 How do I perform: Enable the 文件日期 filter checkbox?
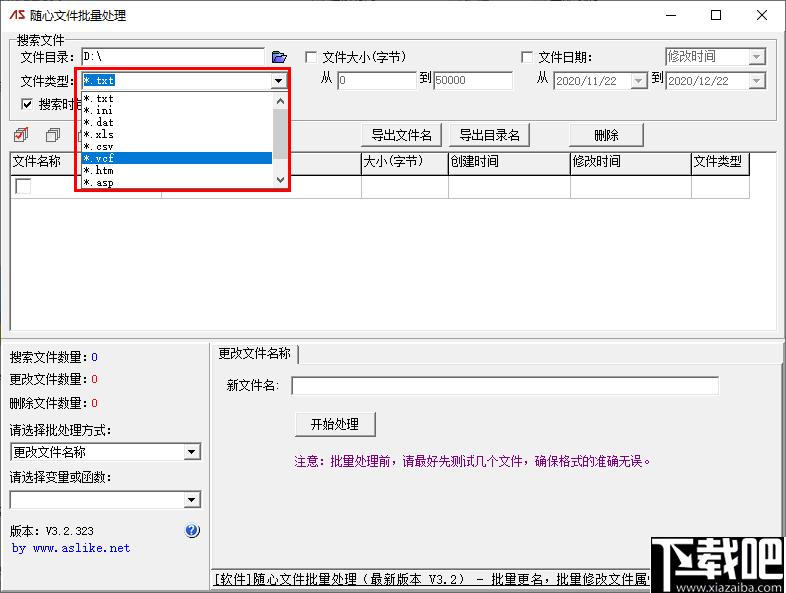(527, 57)
